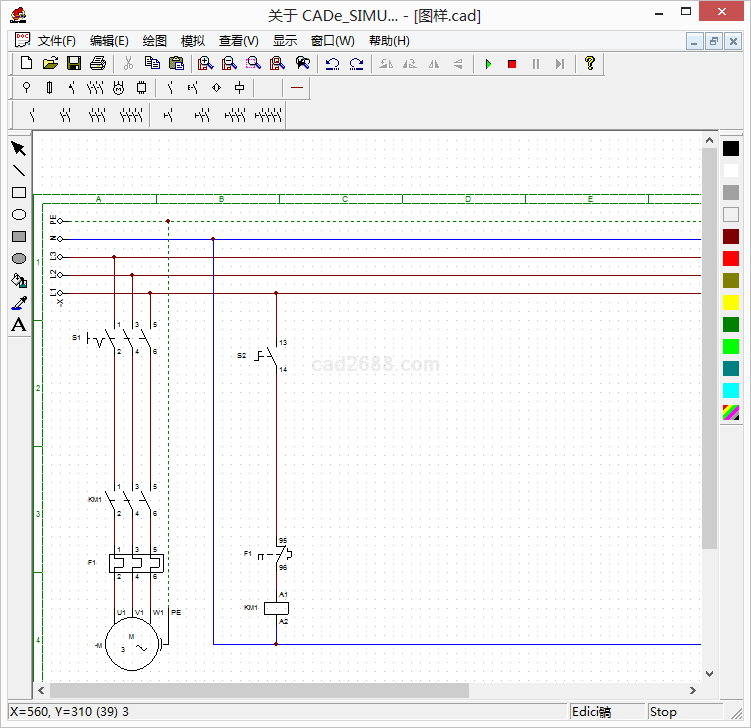Activate the paint bucket fill tool

pos(18,281)
